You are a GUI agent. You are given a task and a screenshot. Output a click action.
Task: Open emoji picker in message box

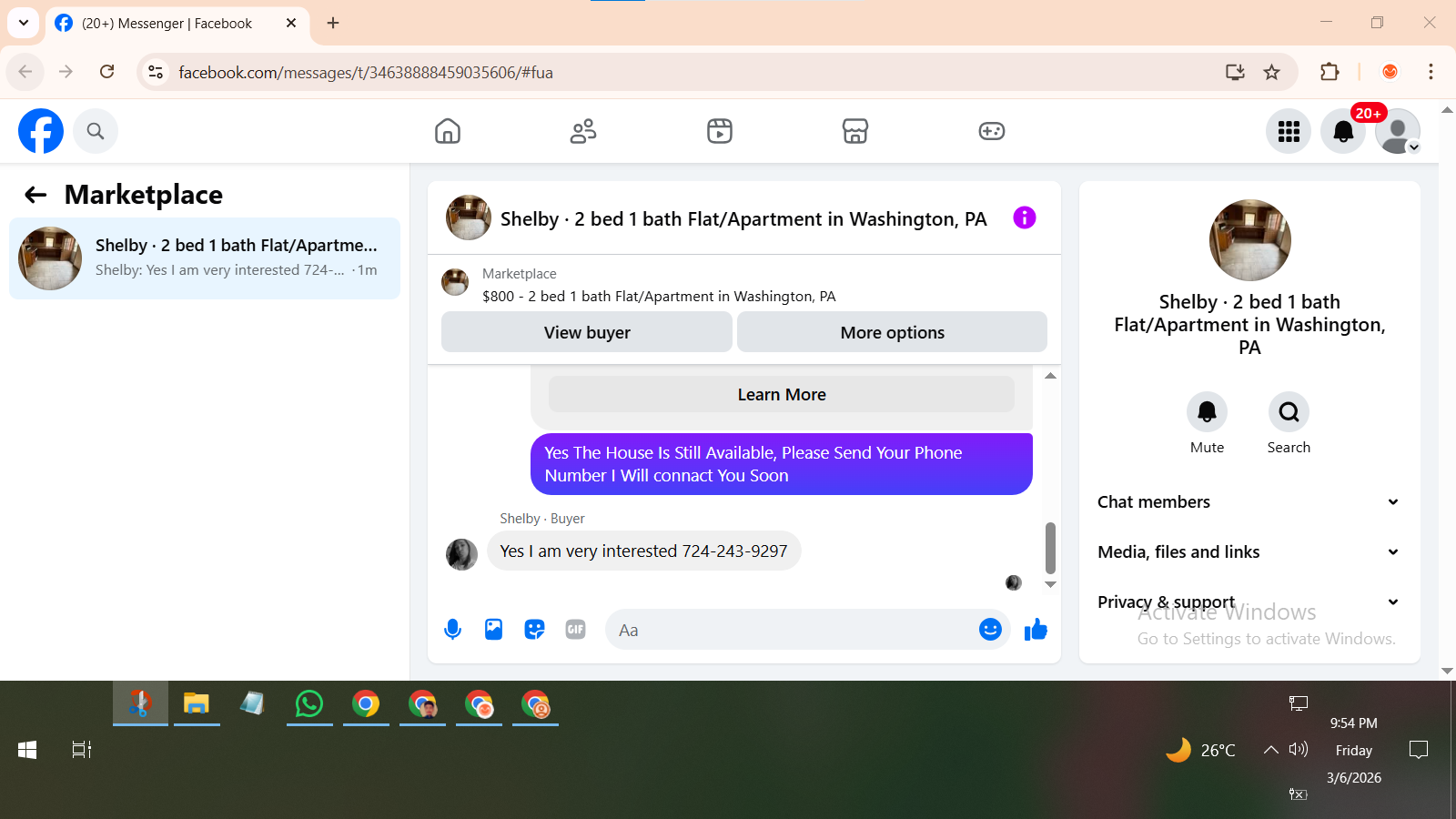pos(990,629)
